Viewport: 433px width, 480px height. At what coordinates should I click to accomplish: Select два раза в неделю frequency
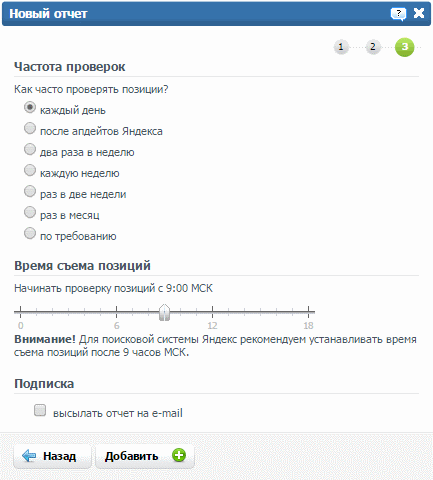(30, 149)
